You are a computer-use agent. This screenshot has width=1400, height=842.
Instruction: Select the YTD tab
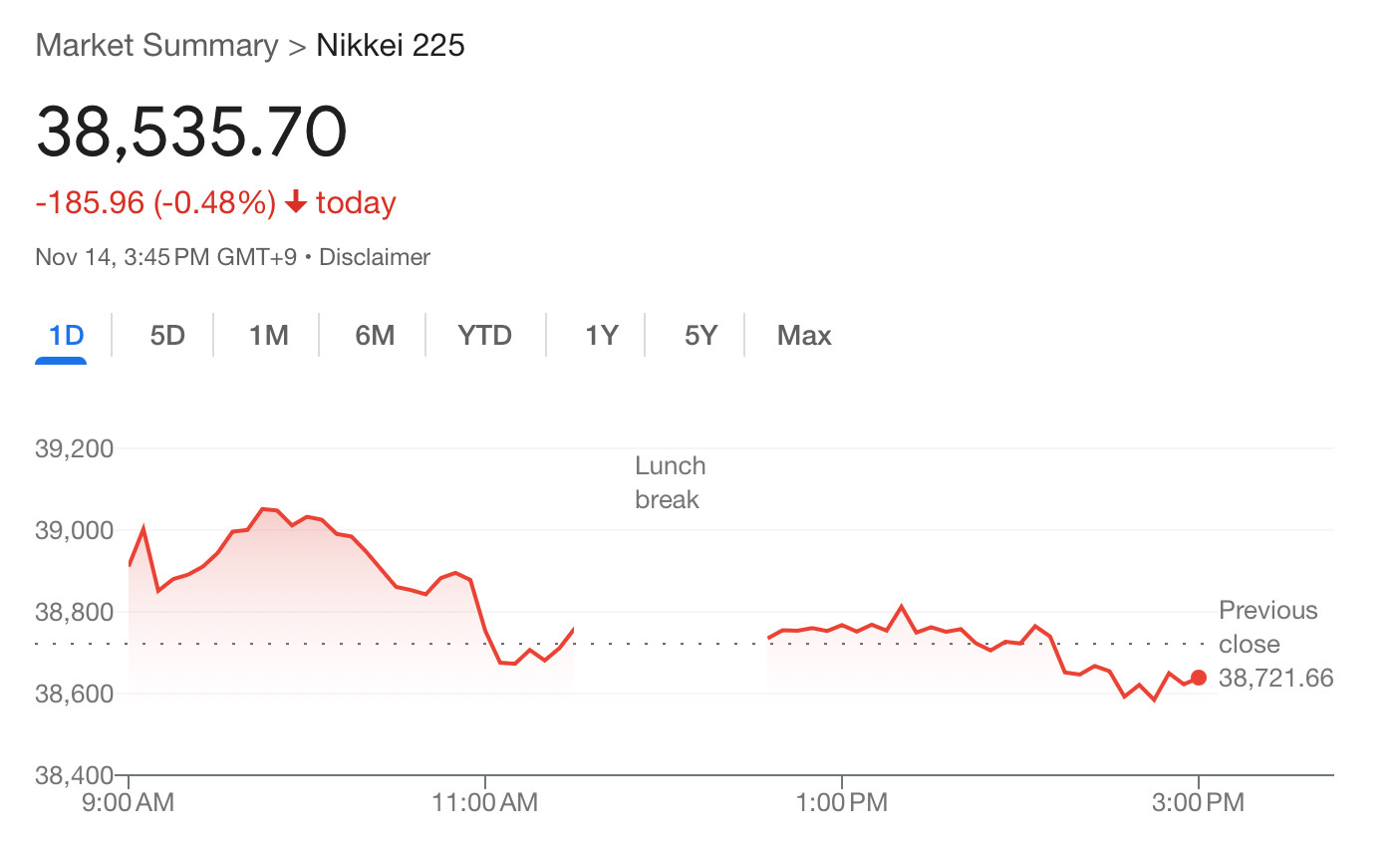[485, 336]
